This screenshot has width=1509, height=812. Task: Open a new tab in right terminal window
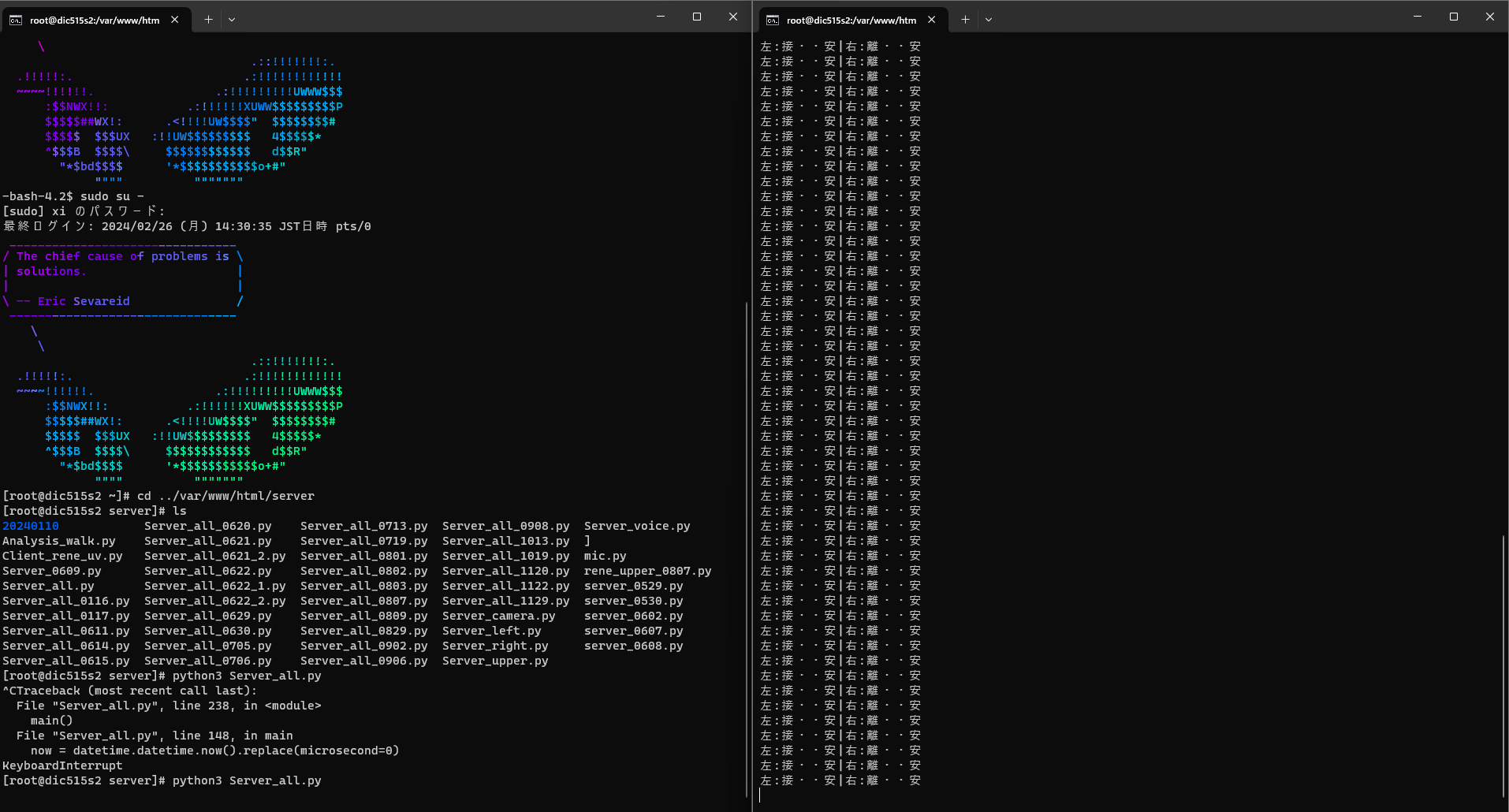click(x=965, y=20)
